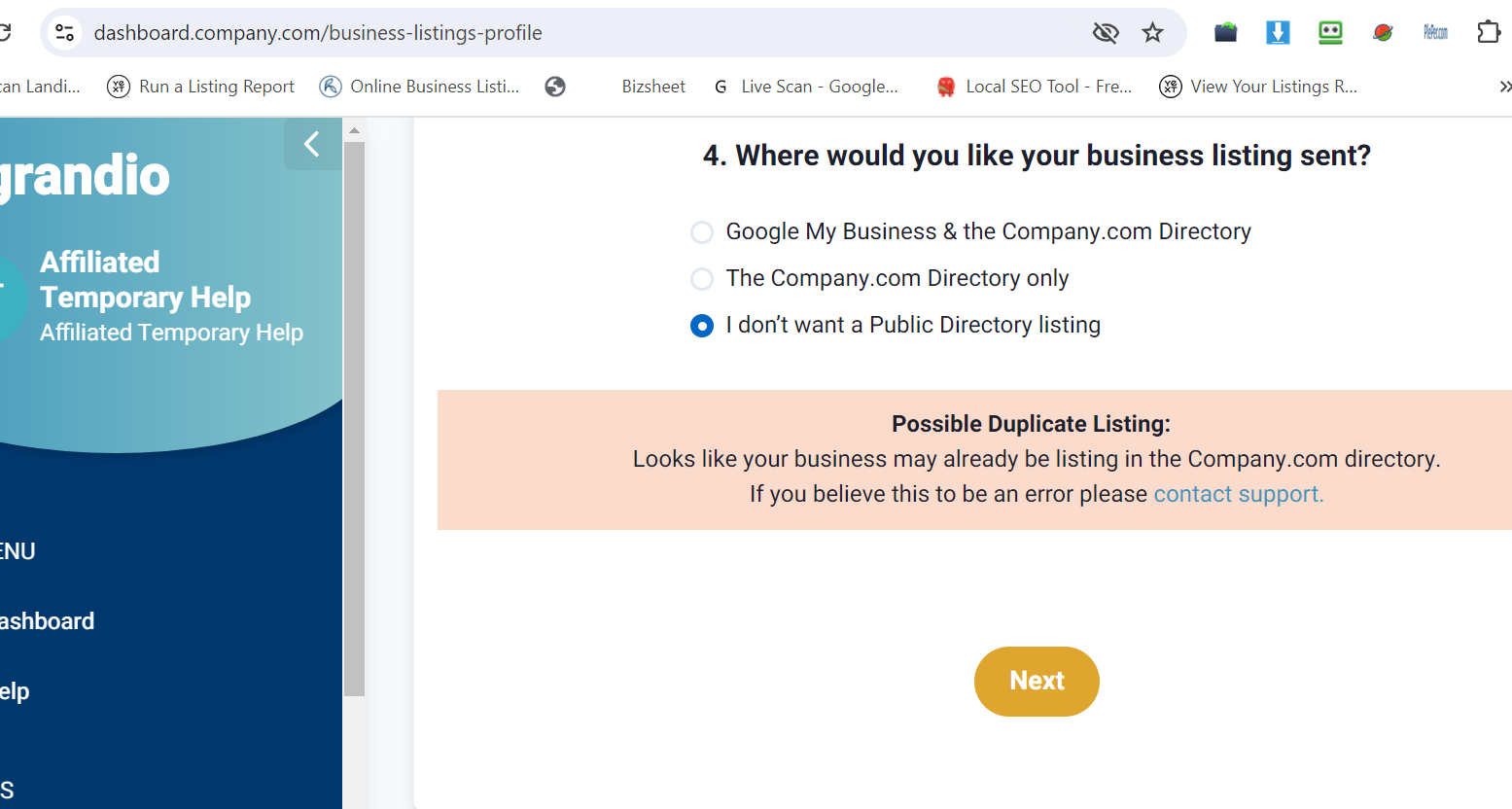Collapse the sidebar with the left chevron
Viewport: 1512px width, 809px height.
(x=312, y=145)
